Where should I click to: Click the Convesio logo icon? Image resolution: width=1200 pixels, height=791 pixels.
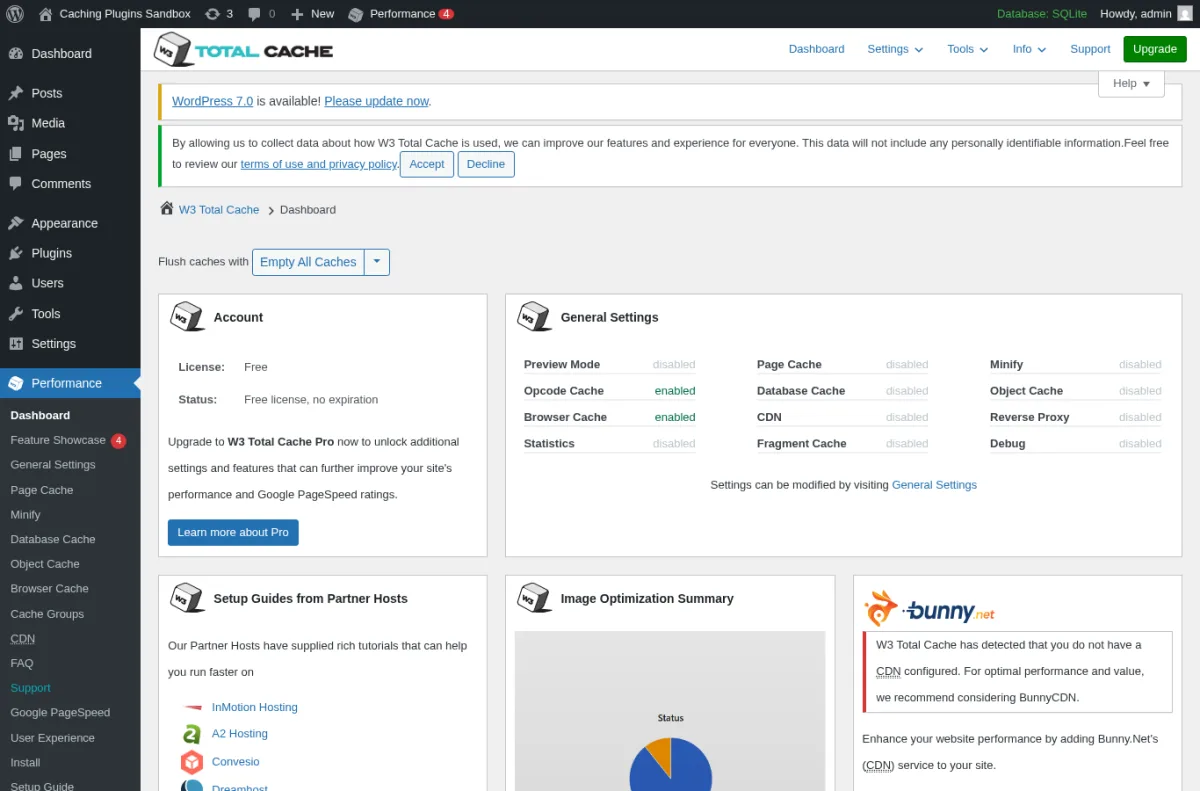[192, 762]
